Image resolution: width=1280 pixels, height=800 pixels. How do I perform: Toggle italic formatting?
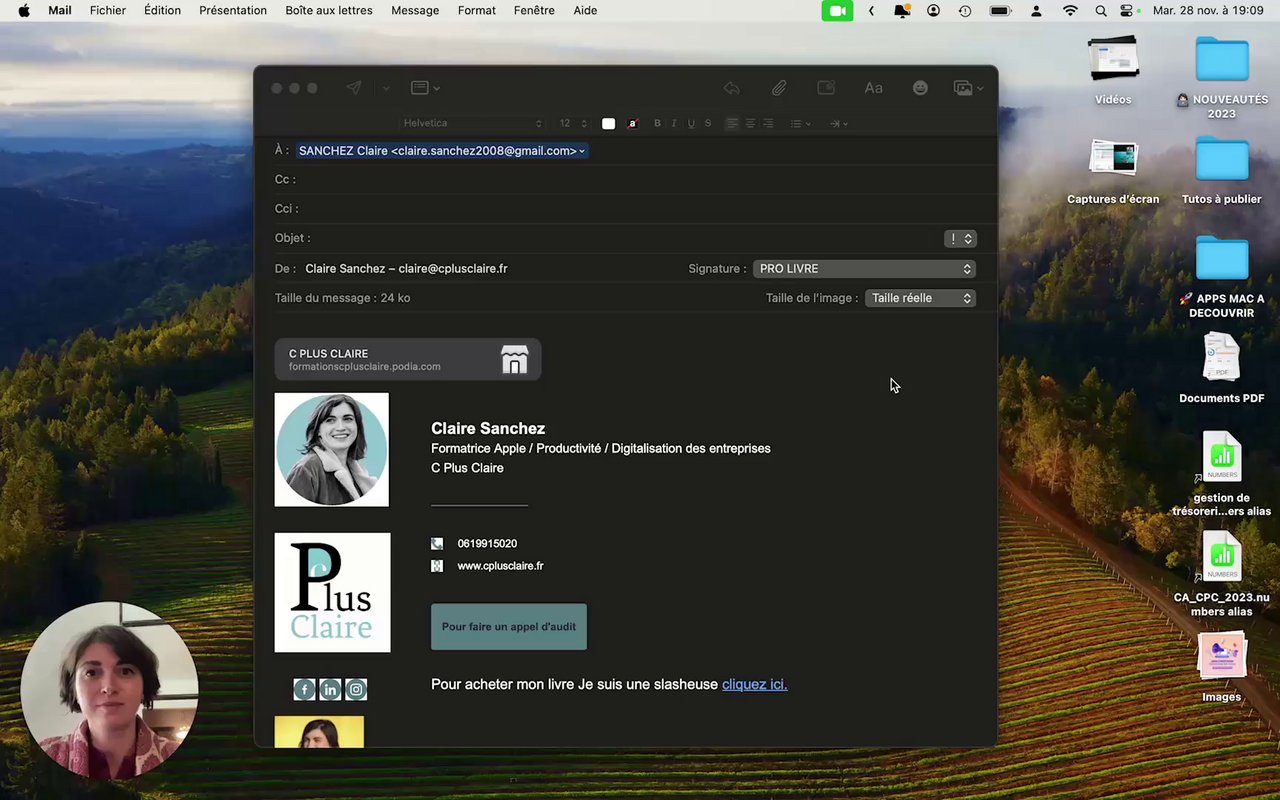coord(674,124)
